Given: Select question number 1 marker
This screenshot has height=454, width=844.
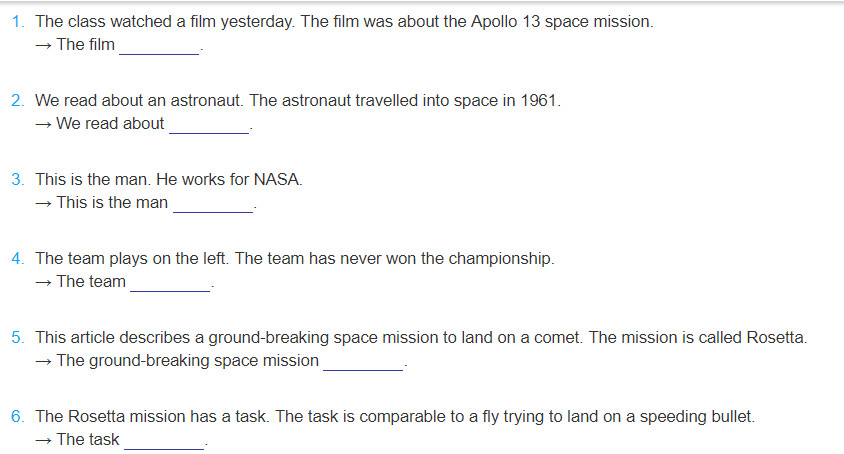Looking at the screenshot, I should (x=18, y=22).
